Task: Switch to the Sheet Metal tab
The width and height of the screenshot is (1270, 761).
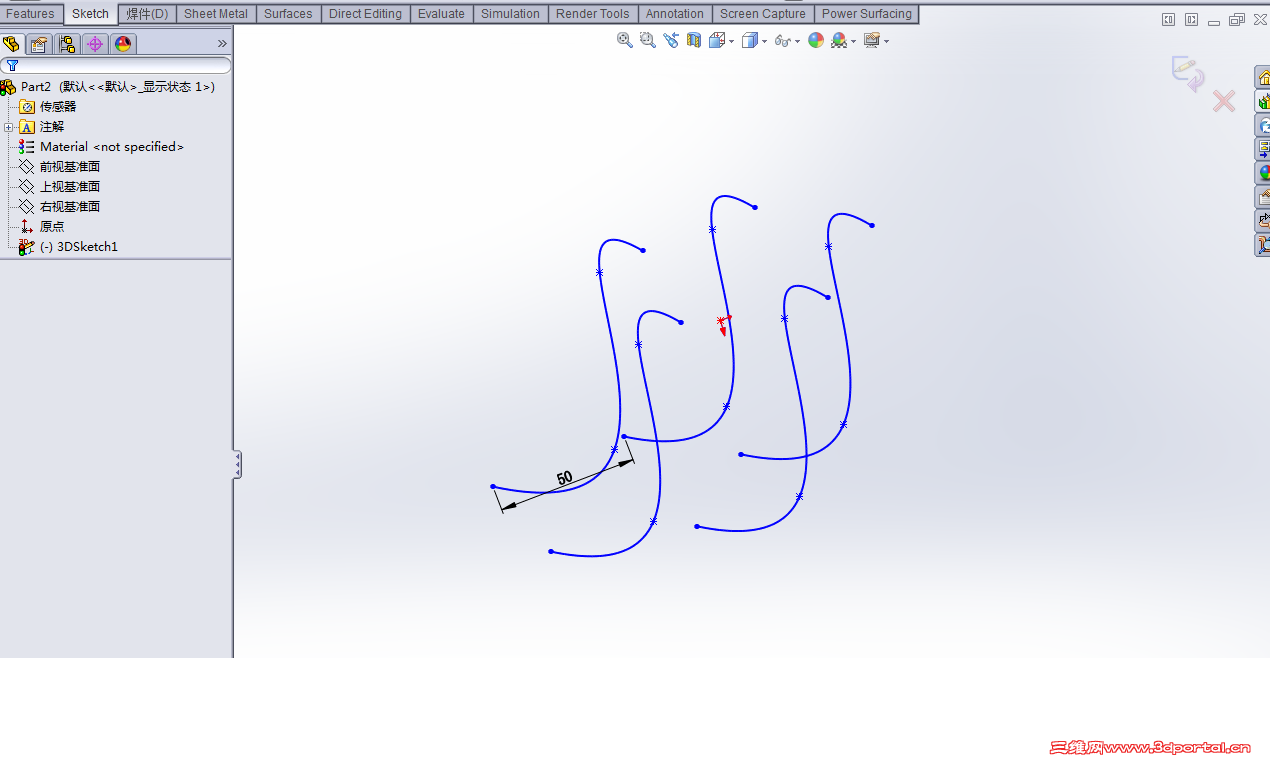Action: (x=216, y=14)
